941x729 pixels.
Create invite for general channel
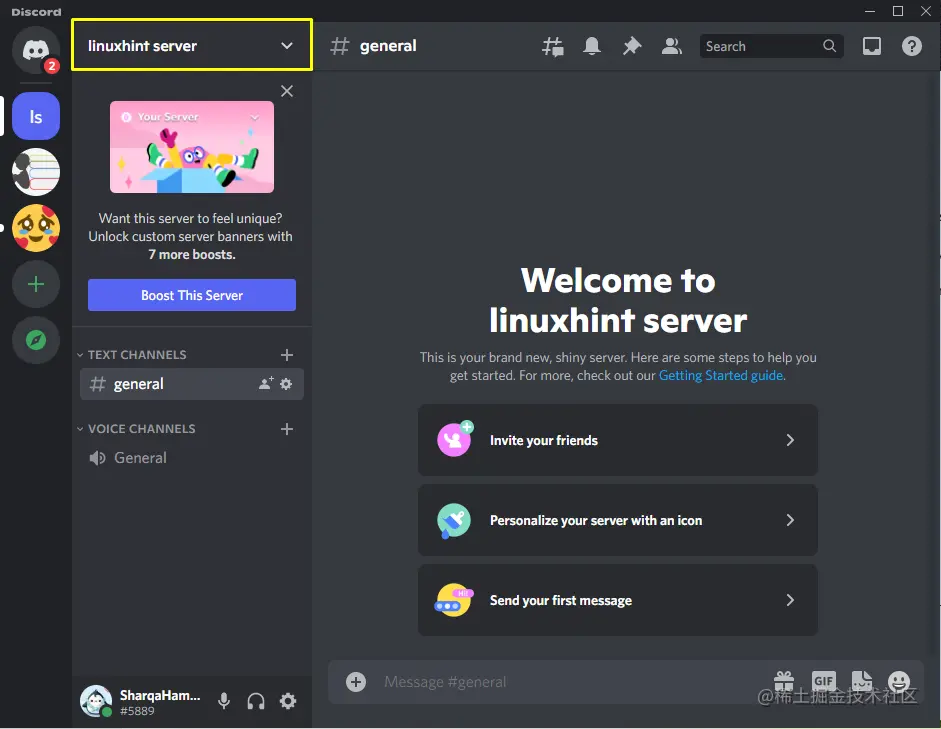pyautogui.click(x=266, y=383)
